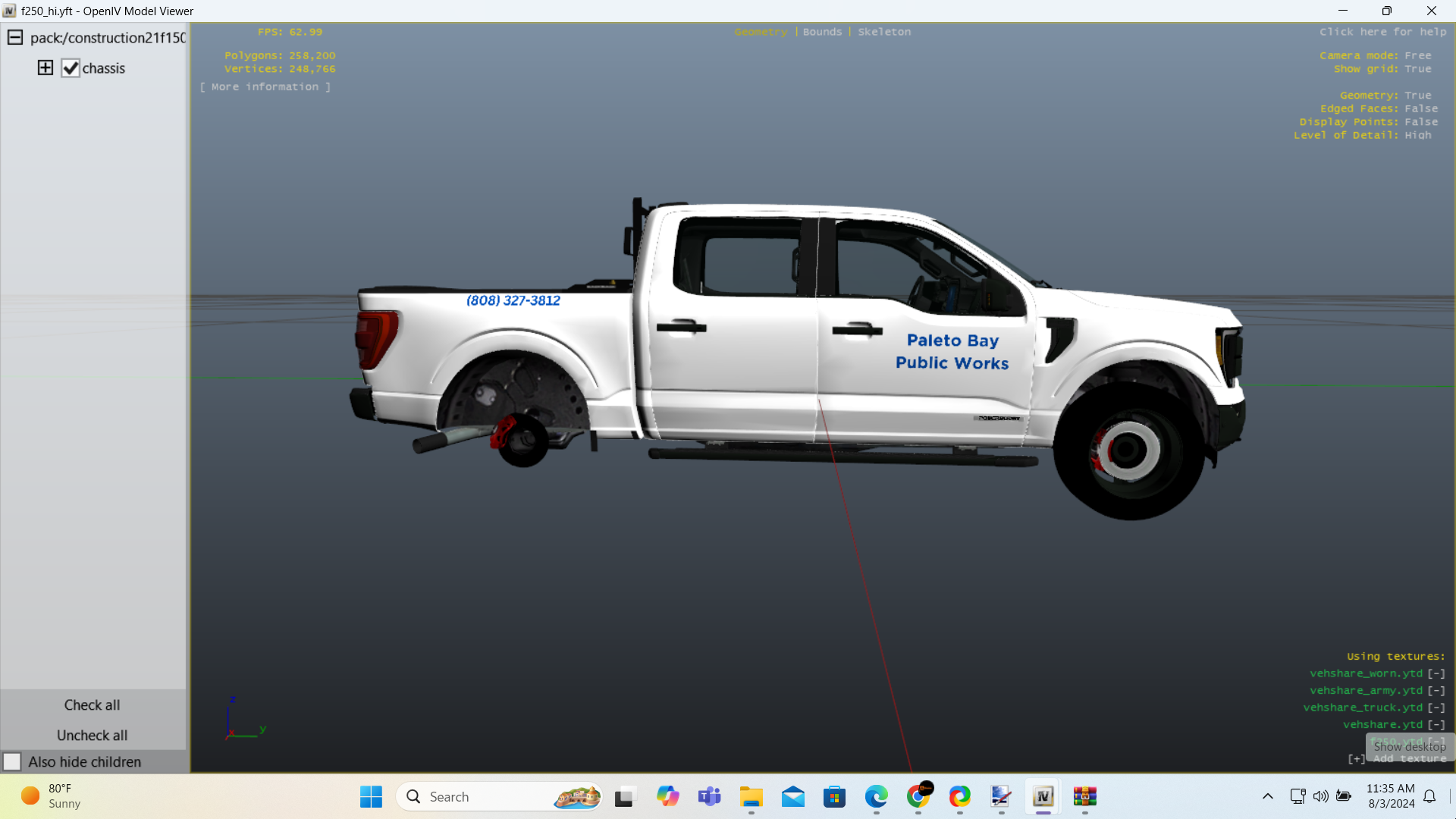Remove vehshare.ytd texture with its [-] button
Viewport: 1456px width, 819px height.
click(x=1436, y=725)
